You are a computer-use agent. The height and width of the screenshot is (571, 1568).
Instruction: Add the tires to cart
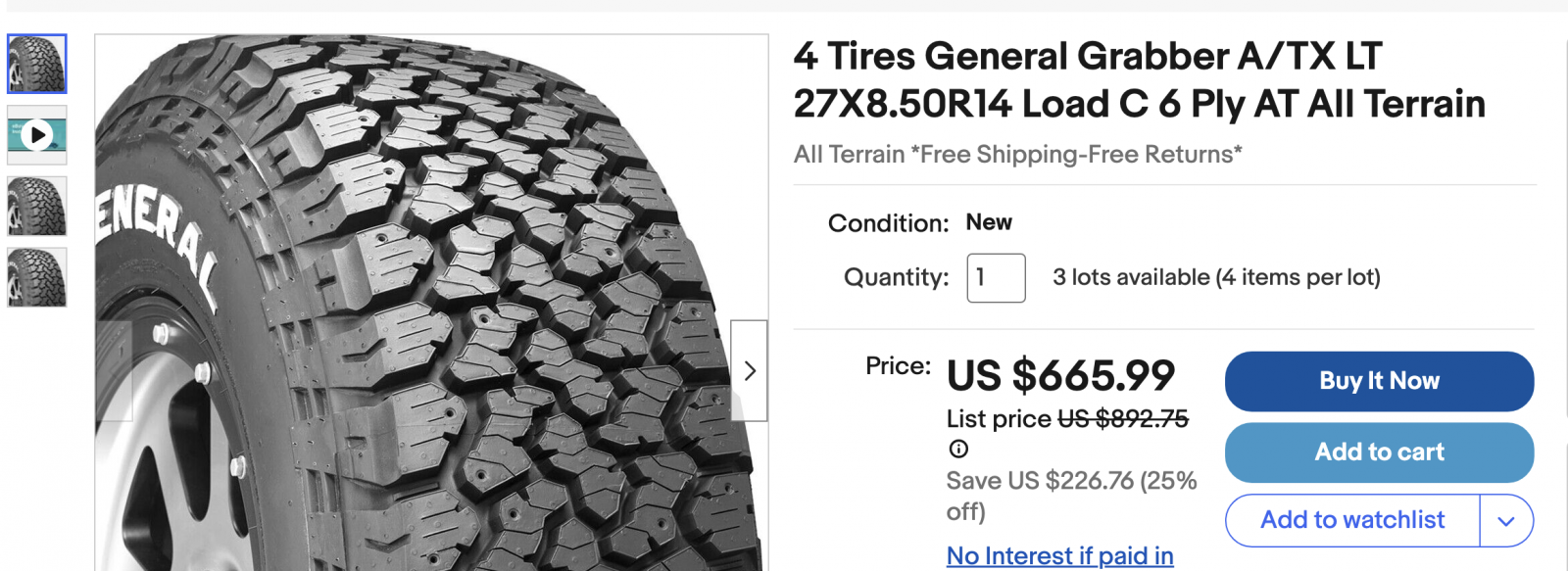1379,452
